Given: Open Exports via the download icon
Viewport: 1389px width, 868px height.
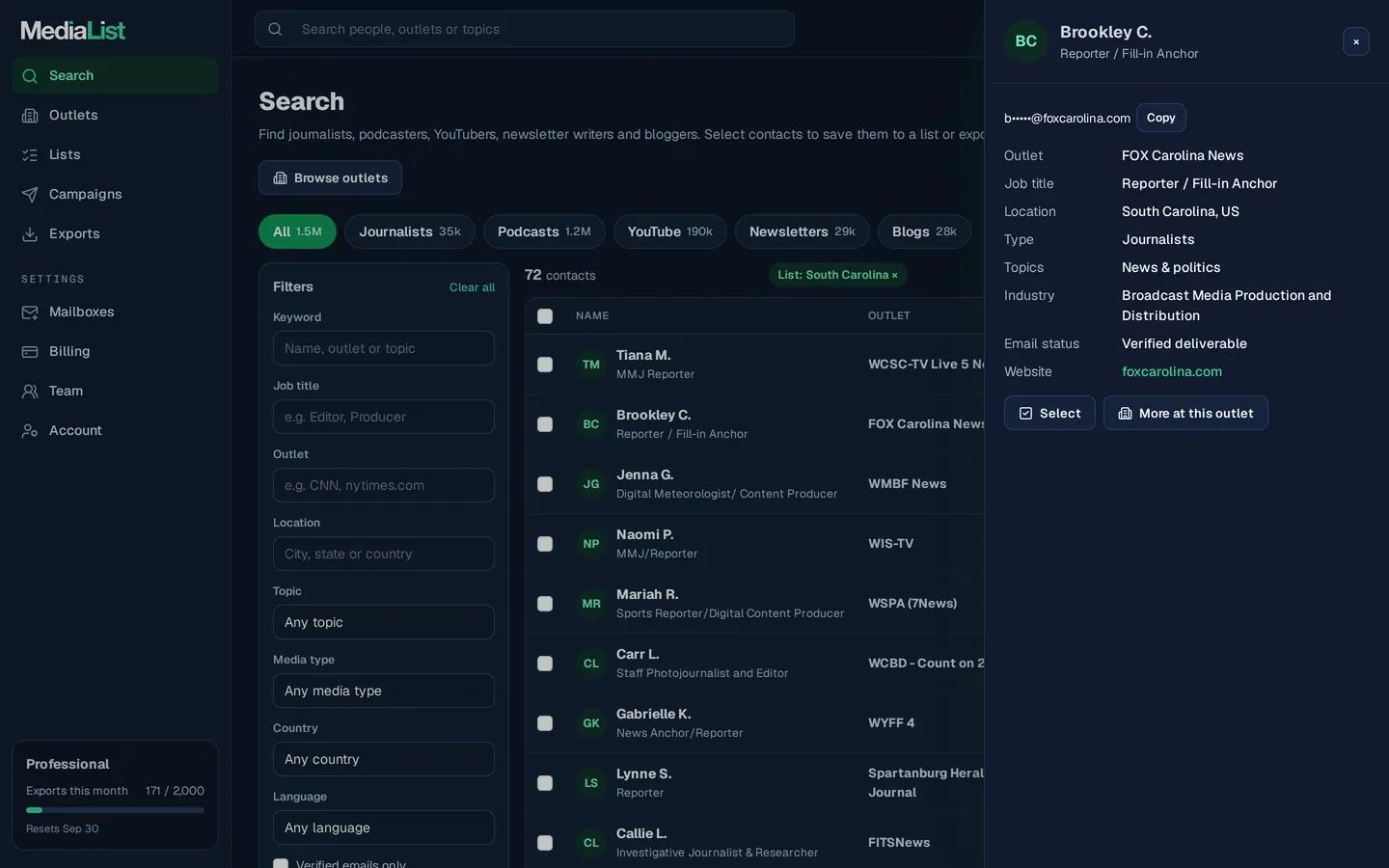Looking at the screenshot, I should (x=30, y=233).
